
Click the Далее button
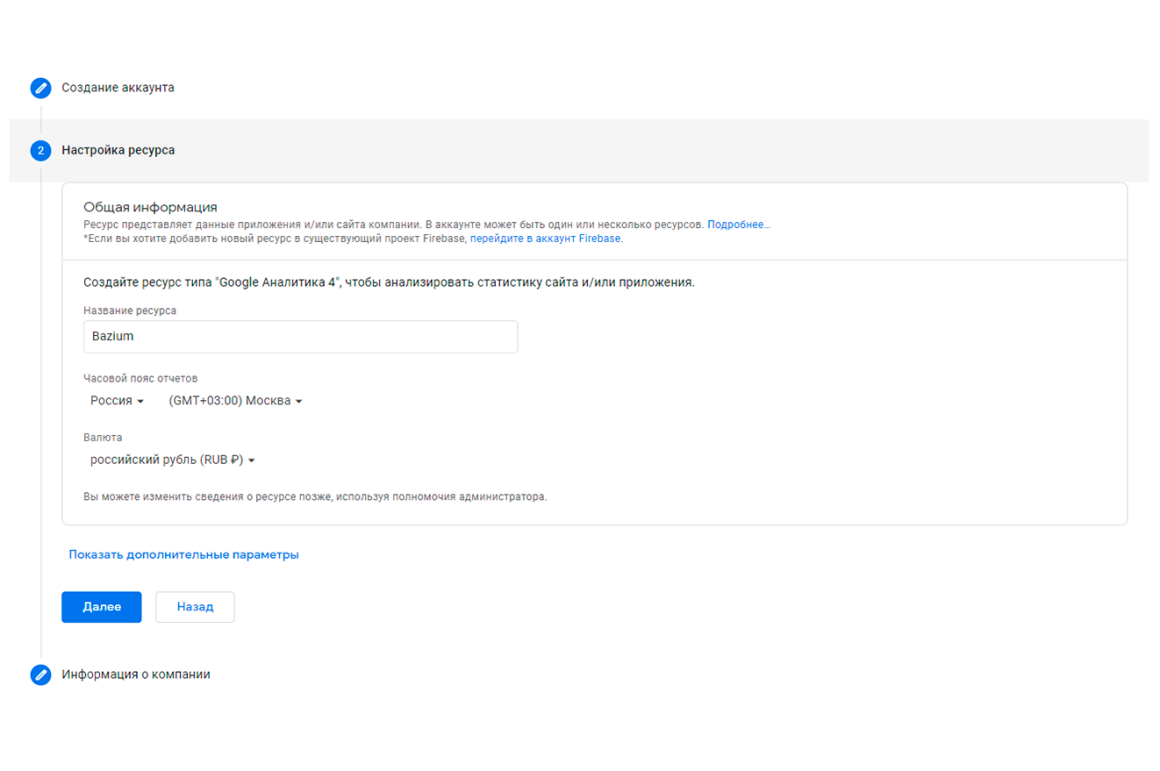(101, 607)
